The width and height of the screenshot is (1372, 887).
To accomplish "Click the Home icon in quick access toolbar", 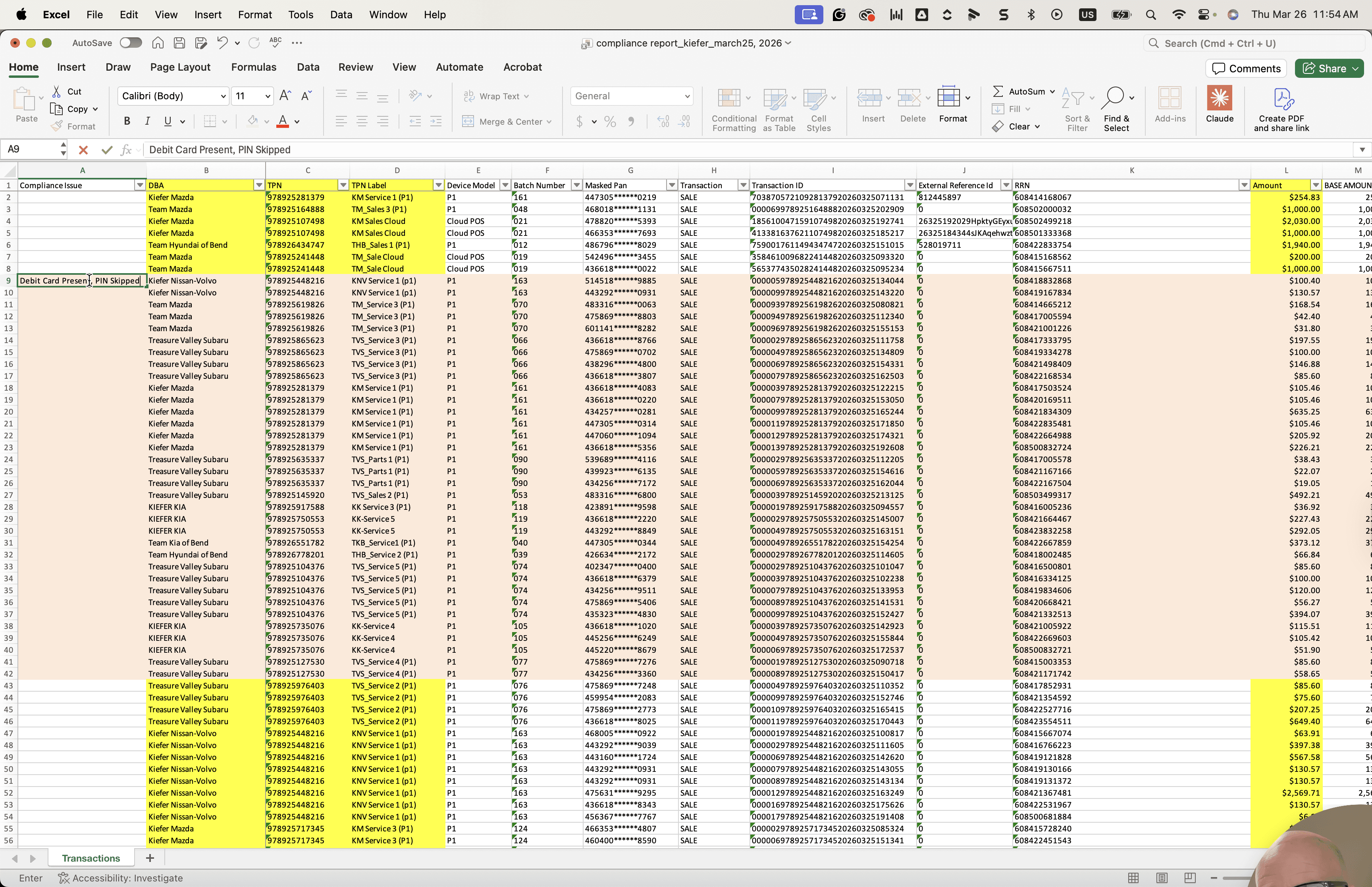I will [158, 42].
